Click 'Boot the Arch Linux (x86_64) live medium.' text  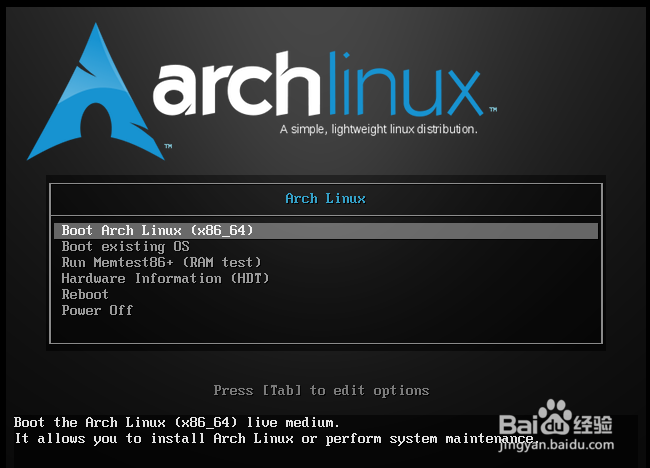coord(177,422)
